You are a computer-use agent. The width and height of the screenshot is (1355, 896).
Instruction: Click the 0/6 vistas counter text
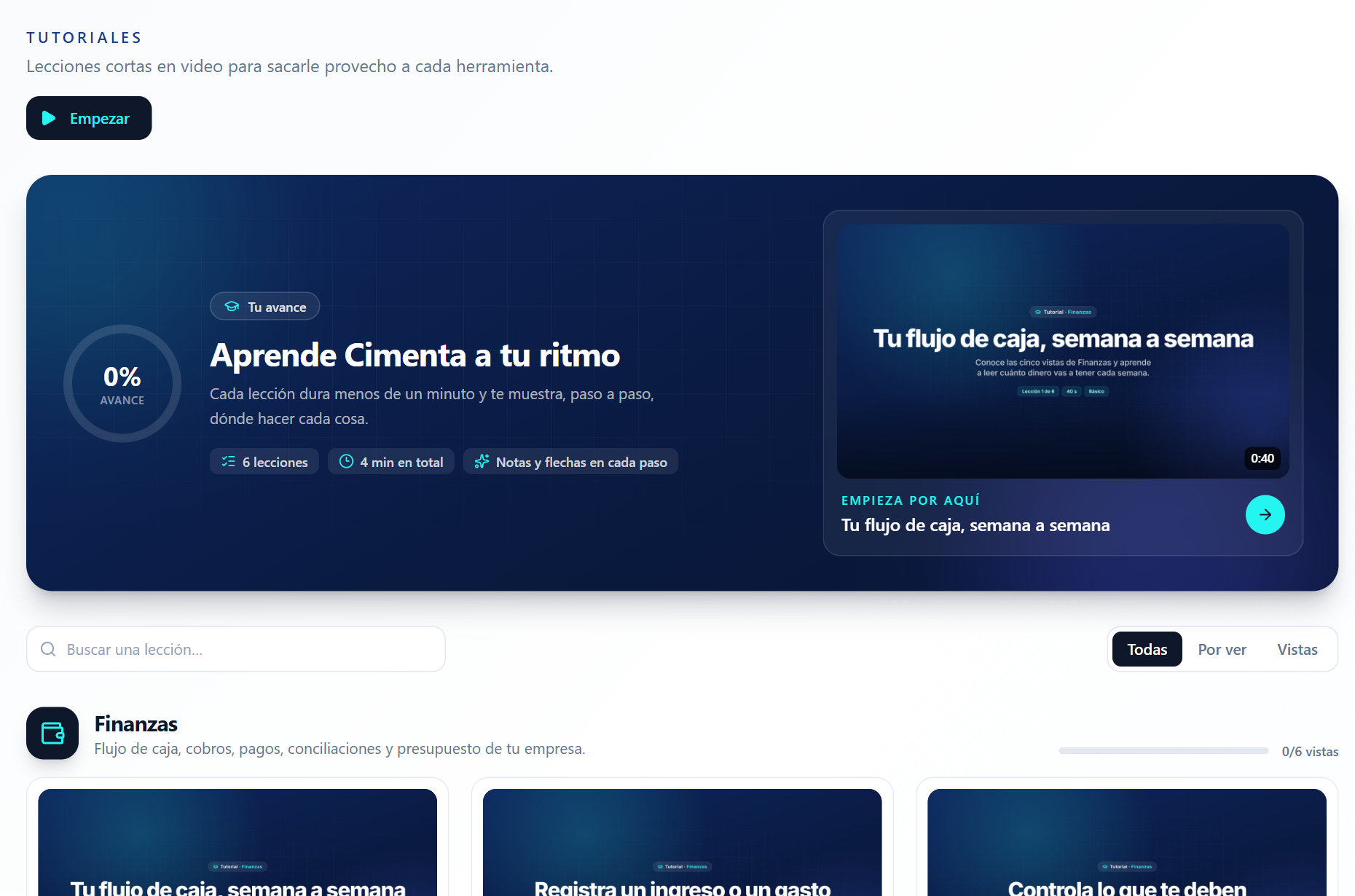[x=1310, y=752]
